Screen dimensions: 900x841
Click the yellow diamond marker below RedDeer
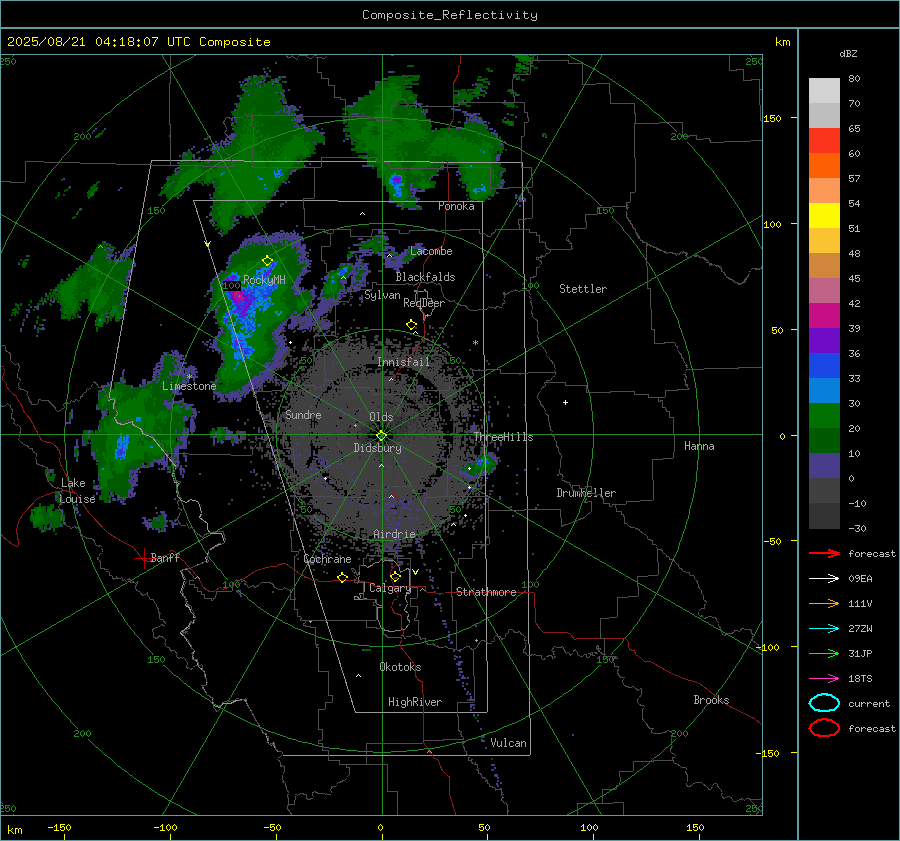[x=412, y=325]
